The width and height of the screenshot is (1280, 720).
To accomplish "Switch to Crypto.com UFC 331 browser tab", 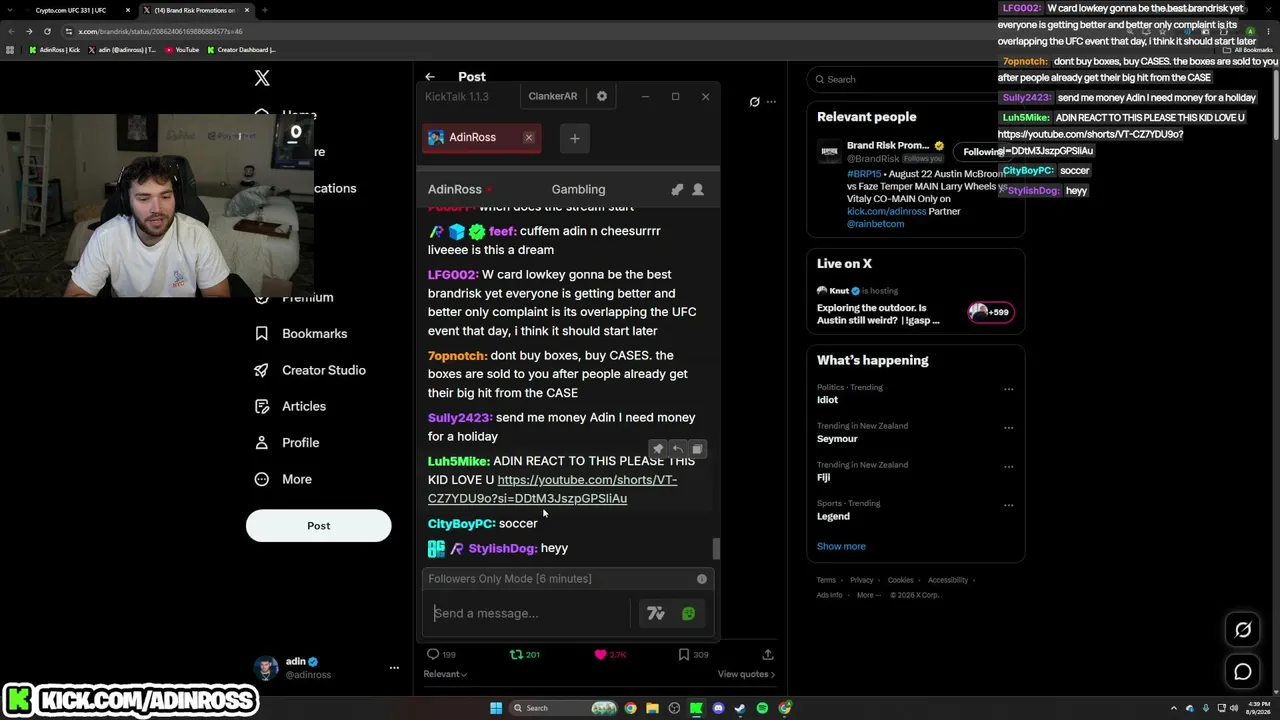I will tap(74, 10).
